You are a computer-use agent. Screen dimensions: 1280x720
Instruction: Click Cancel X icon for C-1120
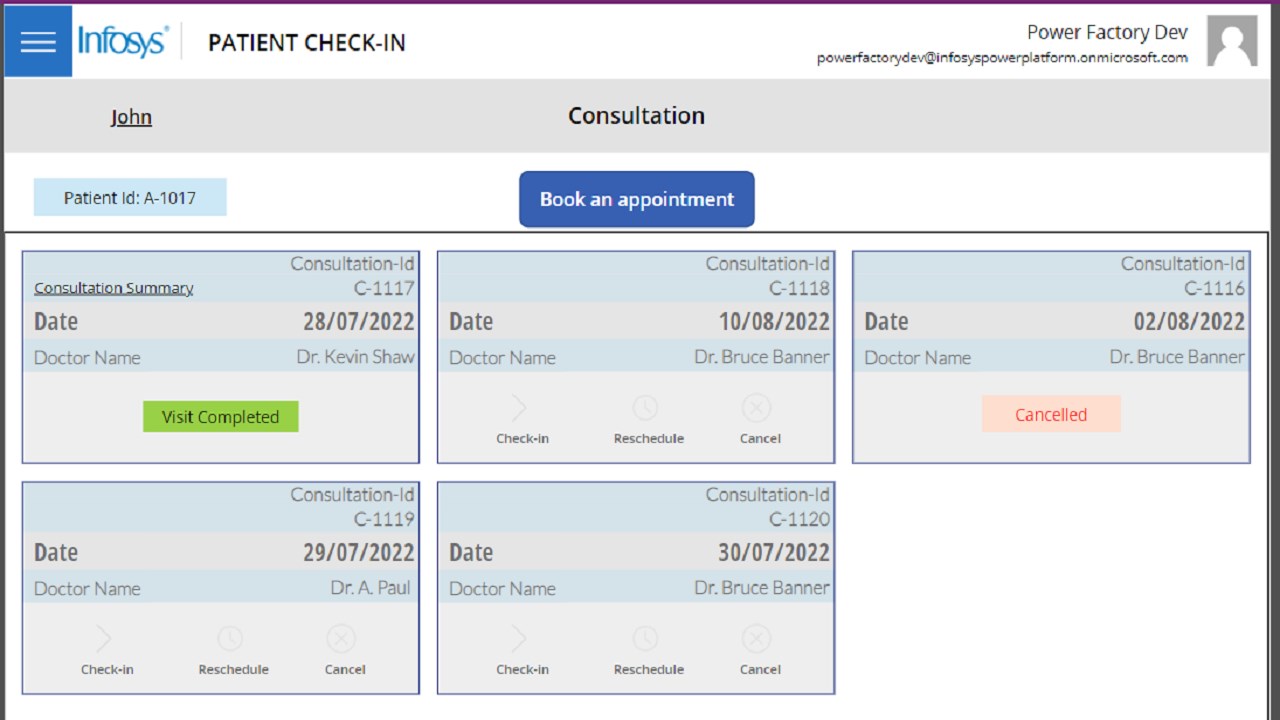click(x=757, y=639)
